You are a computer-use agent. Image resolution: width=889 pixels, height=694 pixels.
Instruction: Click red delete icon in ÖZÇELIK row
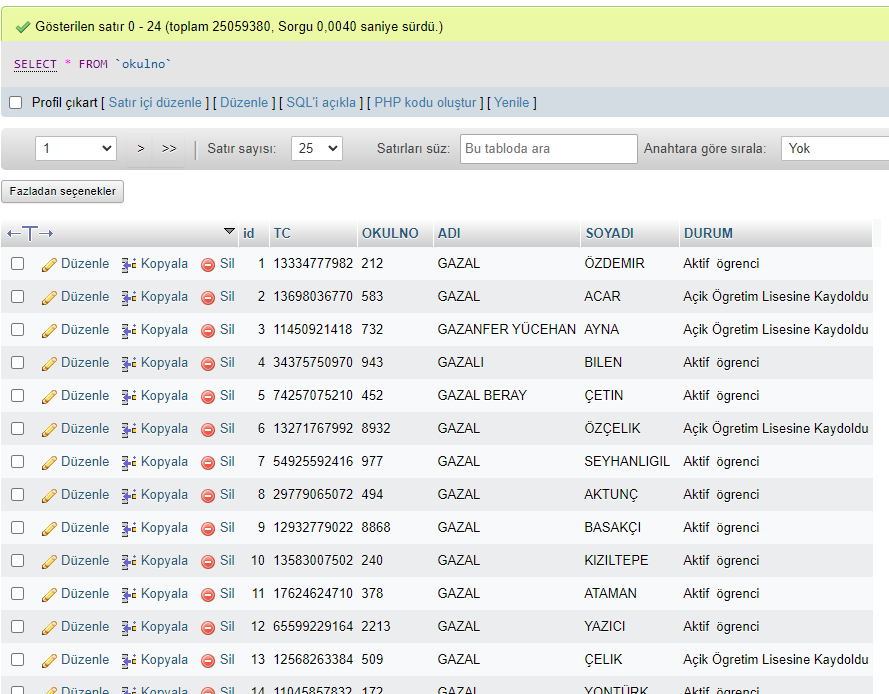[x=208, y=429]
